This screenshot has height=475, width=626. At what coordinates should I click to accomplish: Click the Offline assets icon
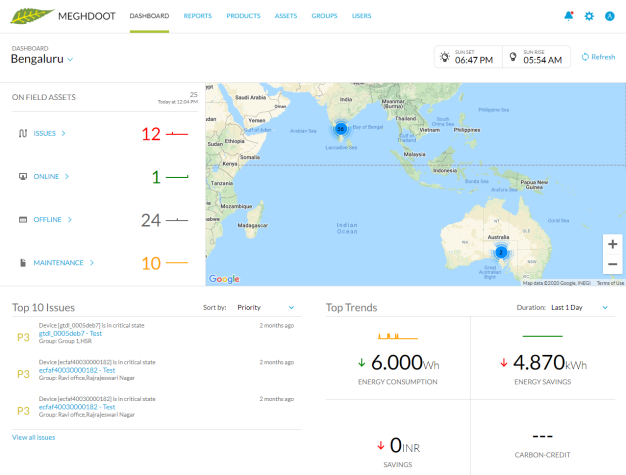(x=22, y=219)
